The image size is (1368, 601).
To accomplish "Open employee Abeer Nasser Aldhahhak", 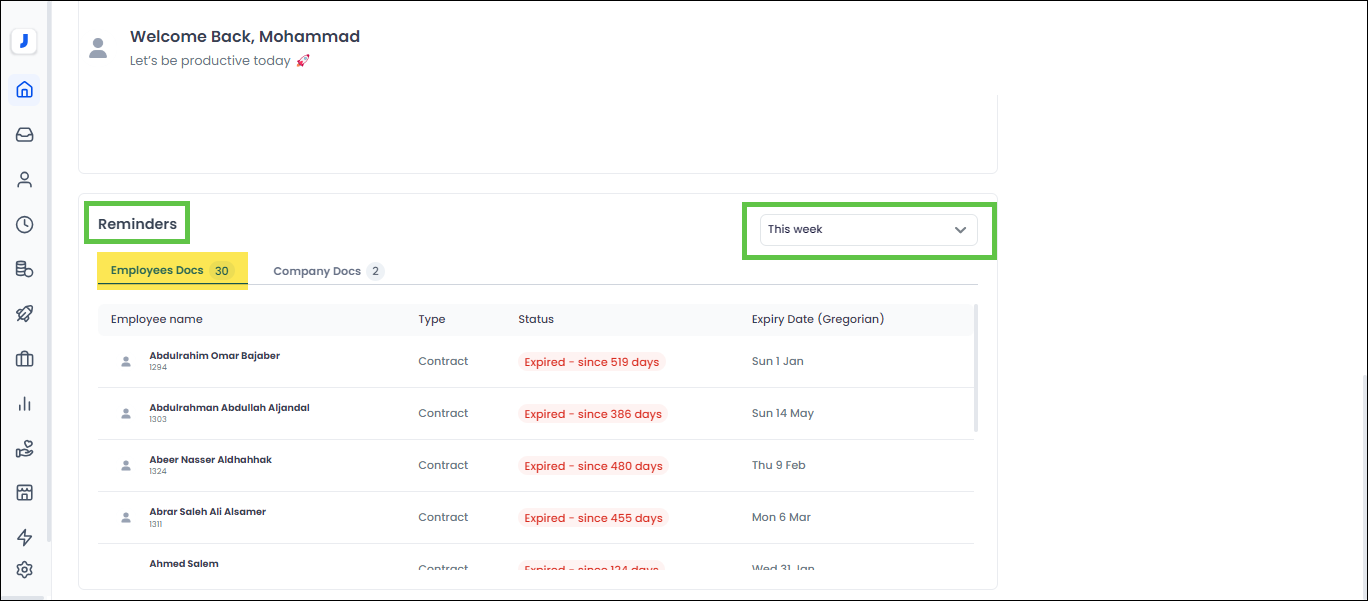I will coord(210,460).
